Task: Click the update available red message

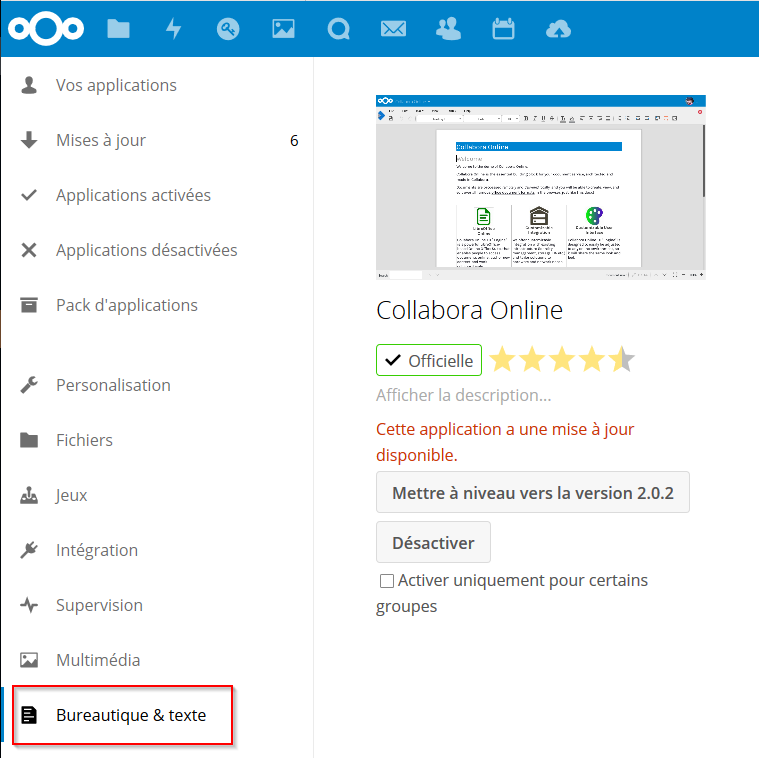Action: tap(505, 442)
